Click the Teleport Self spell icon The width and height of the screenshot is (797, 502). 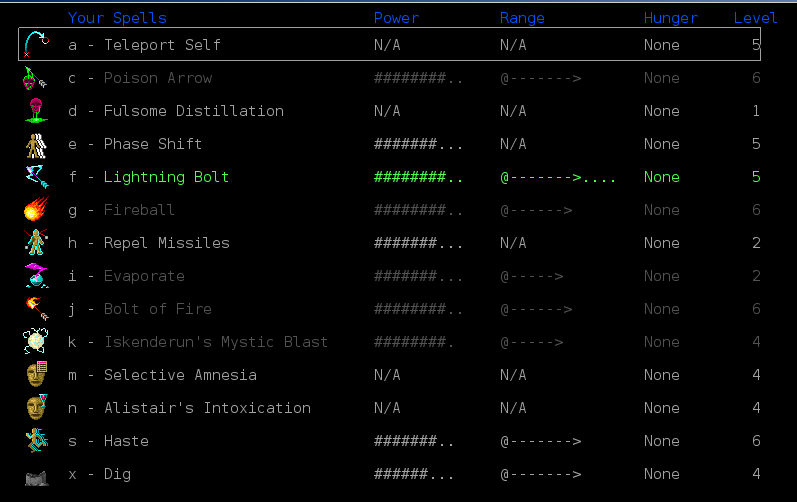[x=36, y=45]
